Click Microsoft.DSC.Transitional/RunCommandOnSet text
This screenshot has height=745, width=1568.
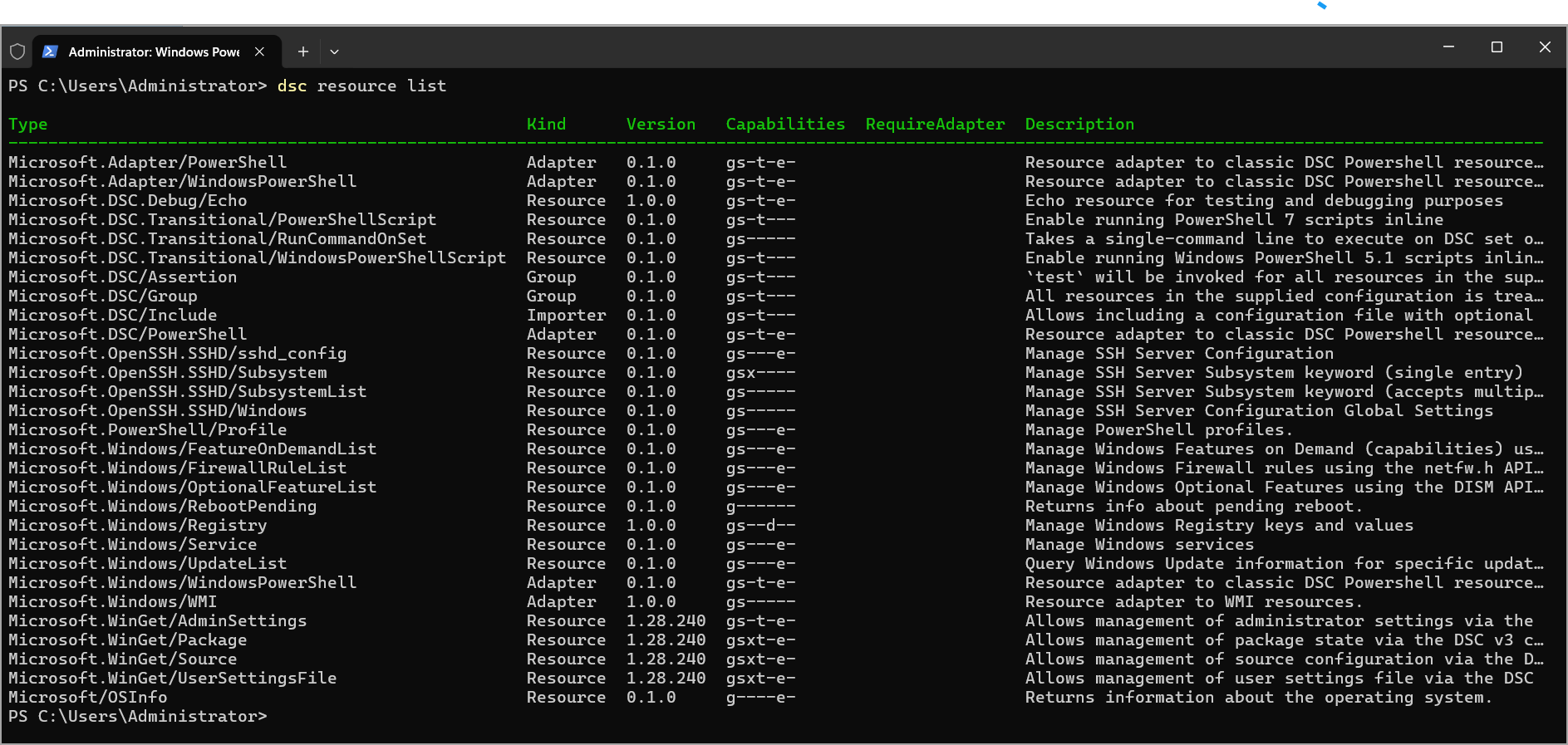tap(217, 239)
